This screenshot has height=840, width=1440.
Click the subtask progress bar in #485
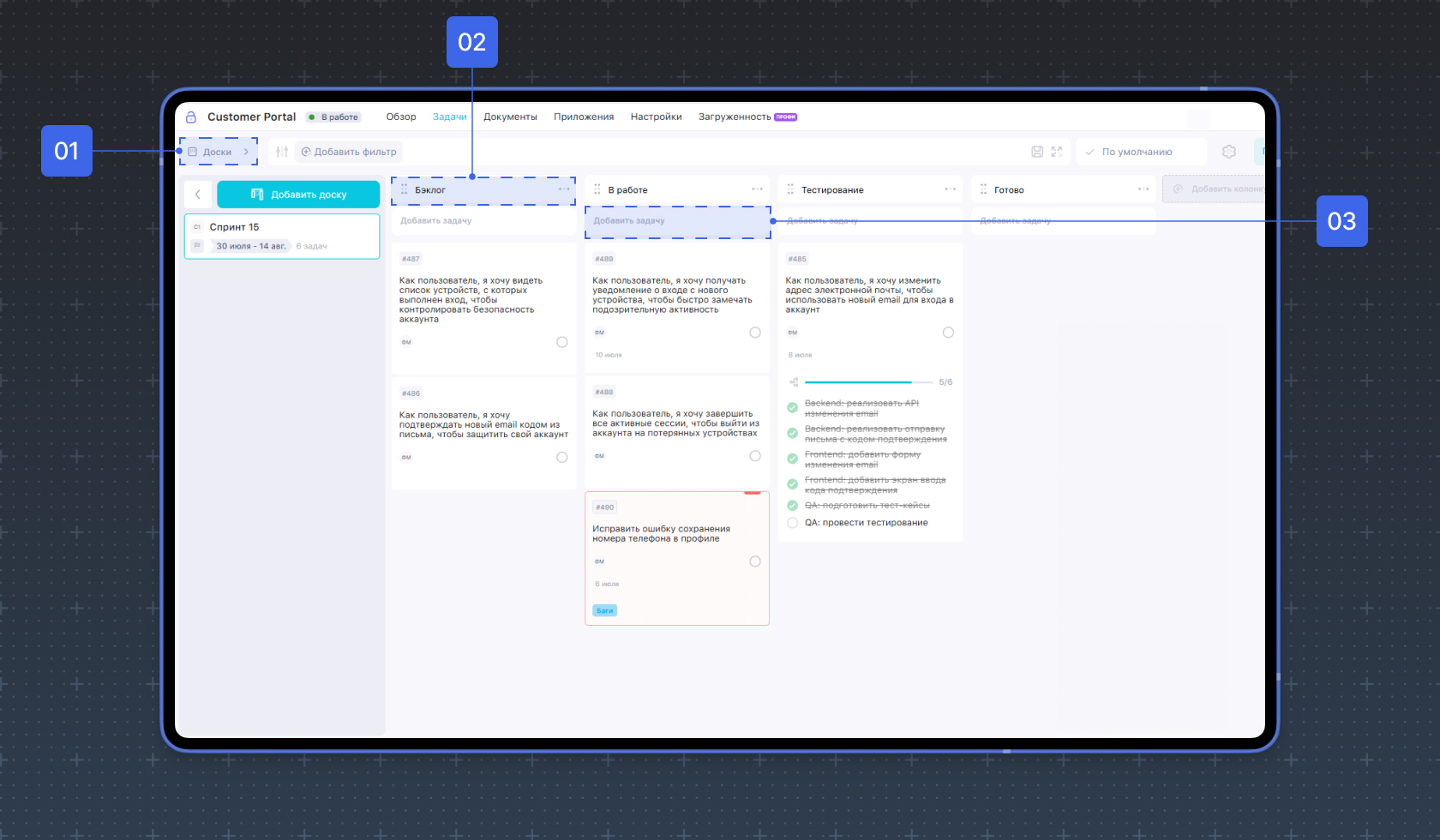868,382
